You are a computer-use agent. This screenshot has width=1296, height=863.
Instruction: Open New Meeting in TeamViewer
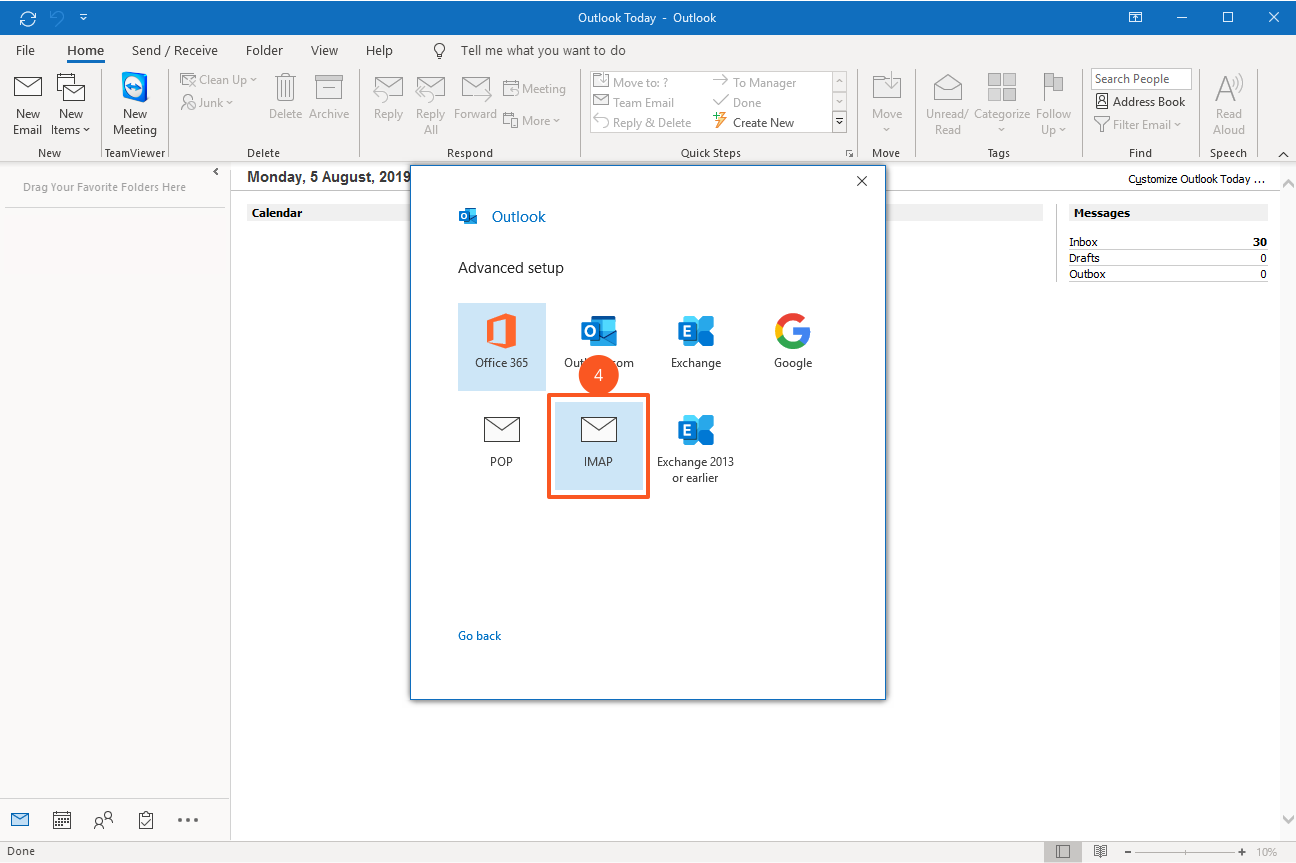[x=134, y=104]
